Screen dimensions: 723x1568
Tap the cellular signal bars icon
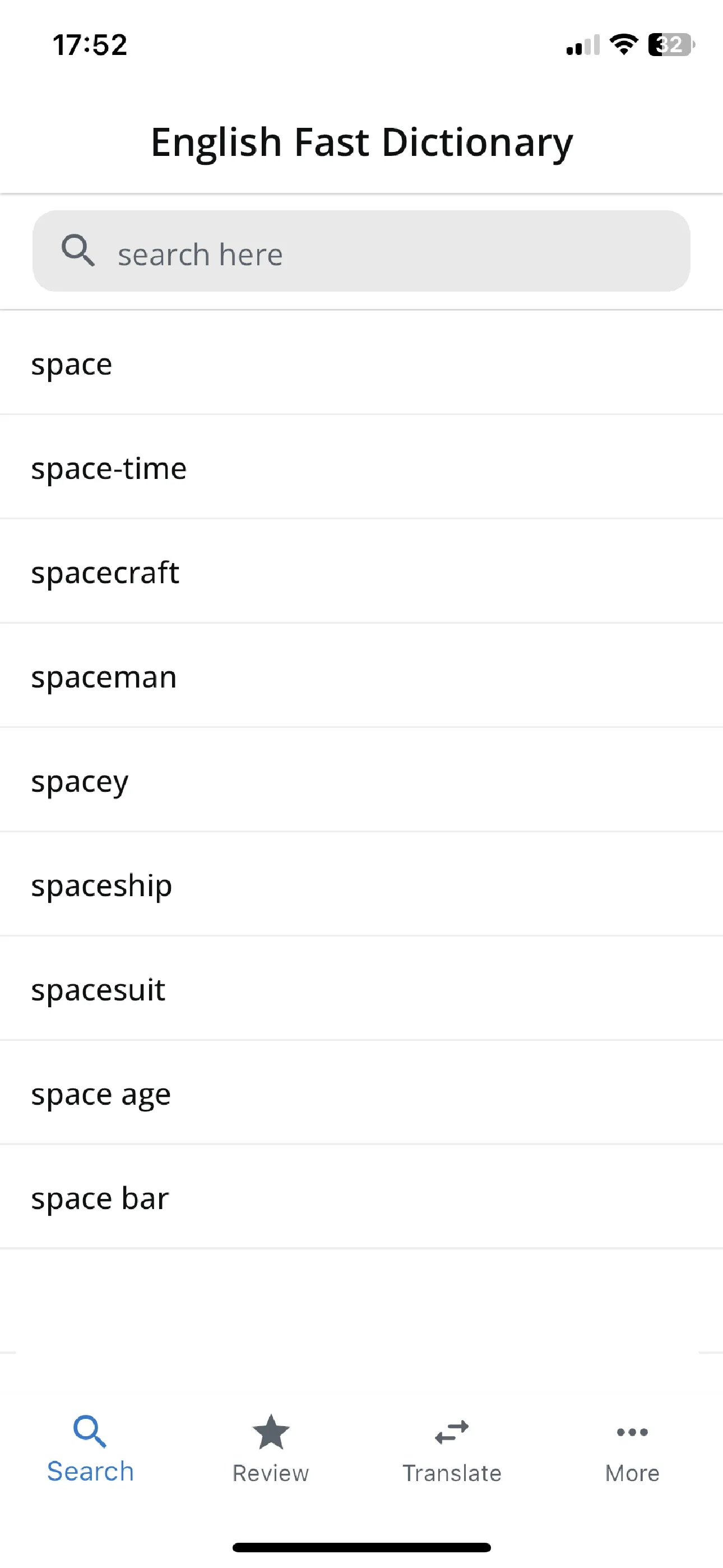click(582, 45)
